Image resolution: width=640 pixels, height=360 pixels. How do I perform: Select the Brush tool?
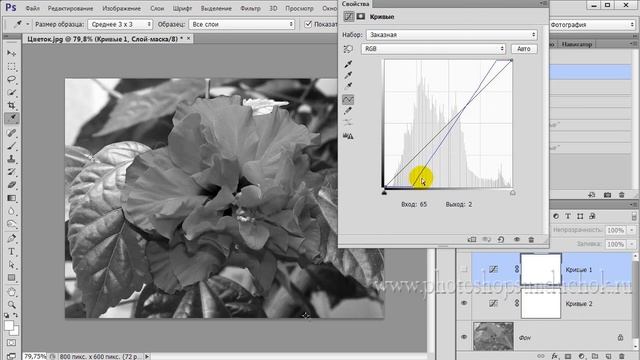point(11,146)
